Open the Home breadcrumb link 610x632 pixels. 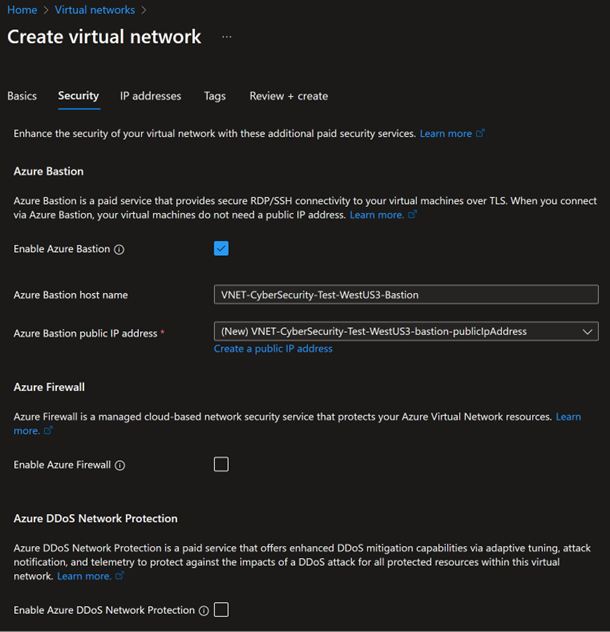tap(22, 10)
